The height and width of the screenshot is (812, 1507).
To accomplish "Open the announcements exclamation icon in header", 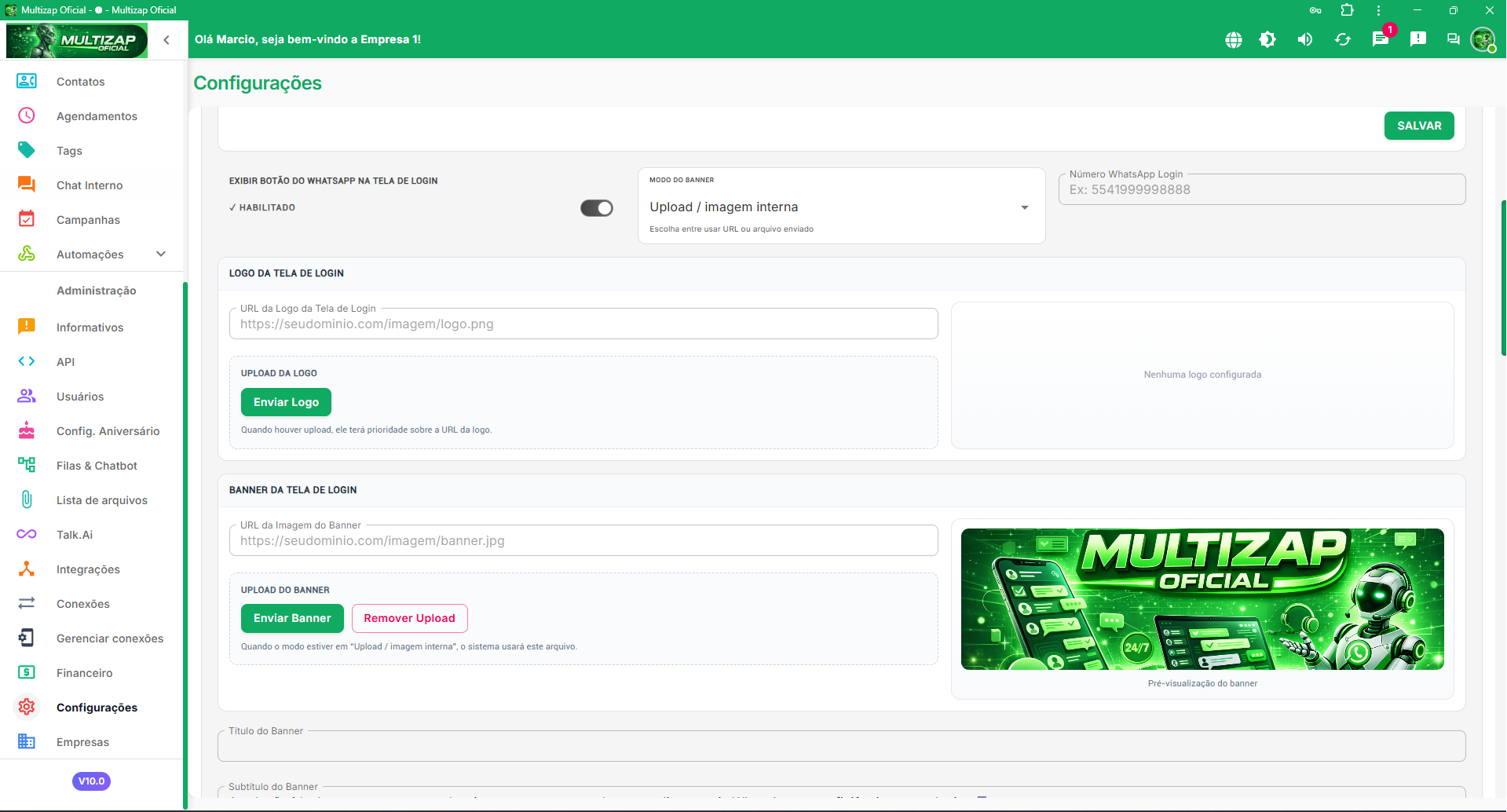I will [x=1418, y=39].
